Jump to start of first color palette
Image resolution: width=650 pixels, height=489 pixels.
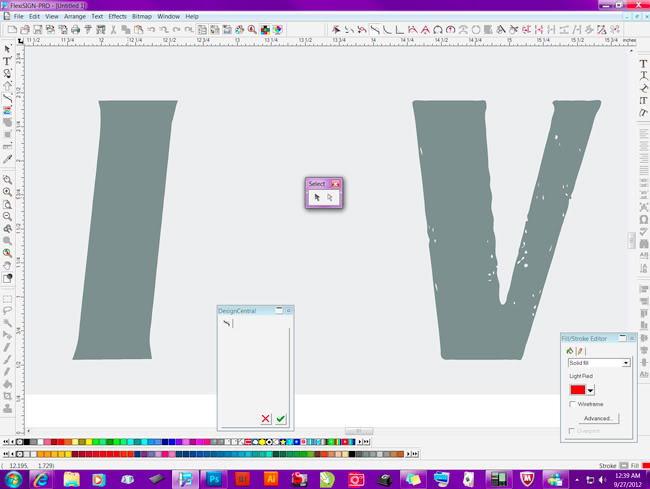5,442
